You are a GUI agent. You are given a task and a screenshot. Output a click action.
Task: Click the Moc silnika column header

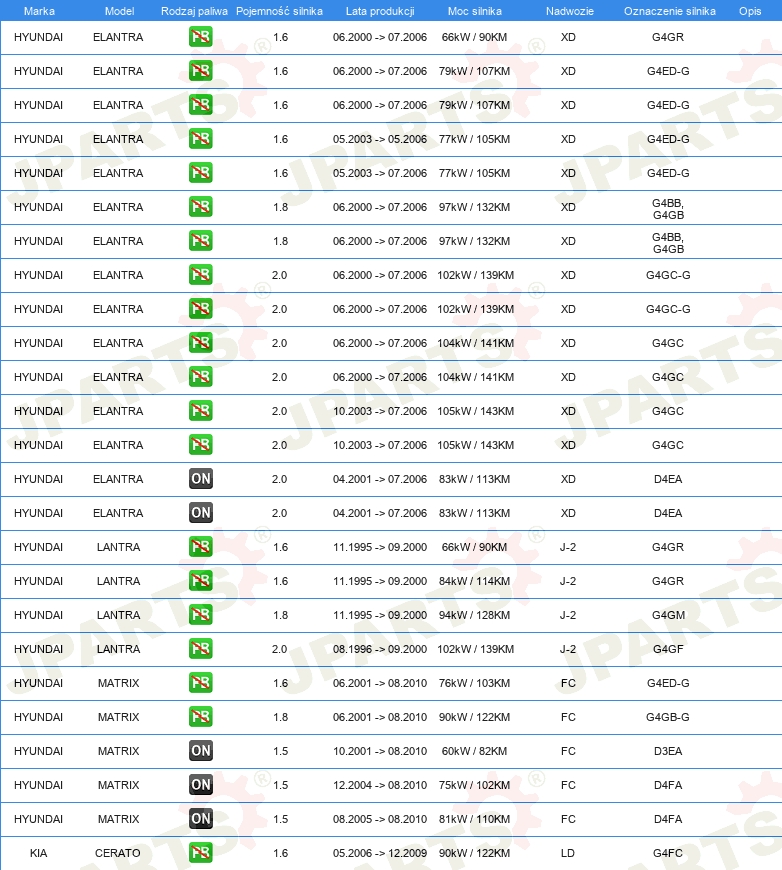click(x=475, y=11)
